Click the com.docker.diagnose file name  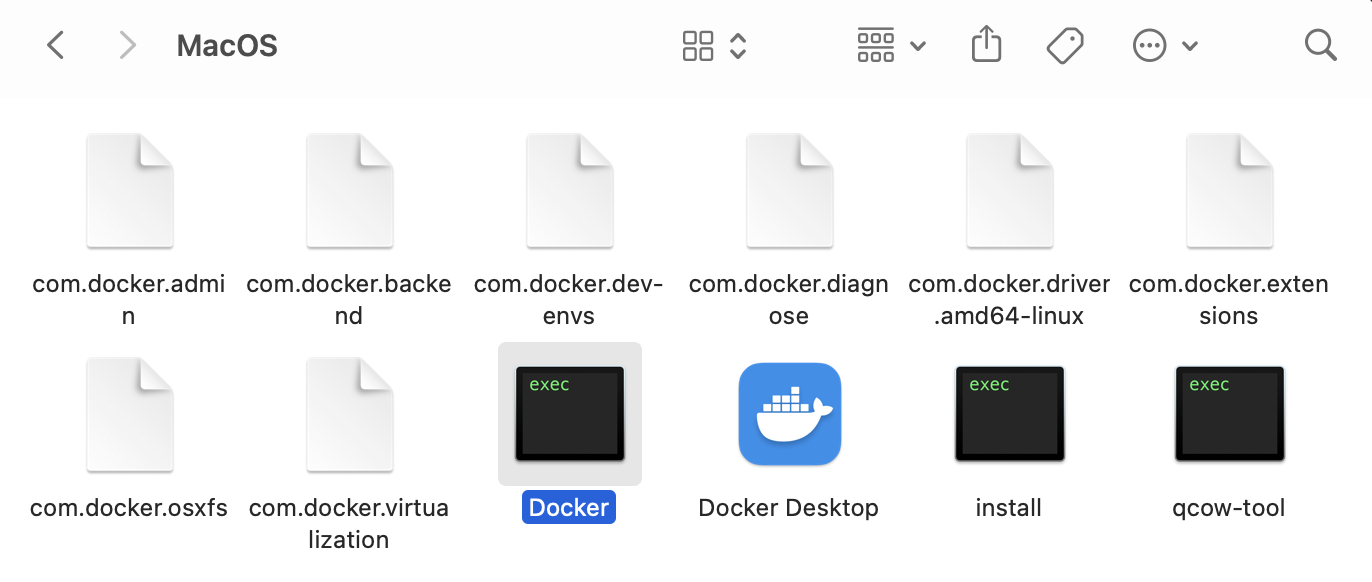coord(789,300)
